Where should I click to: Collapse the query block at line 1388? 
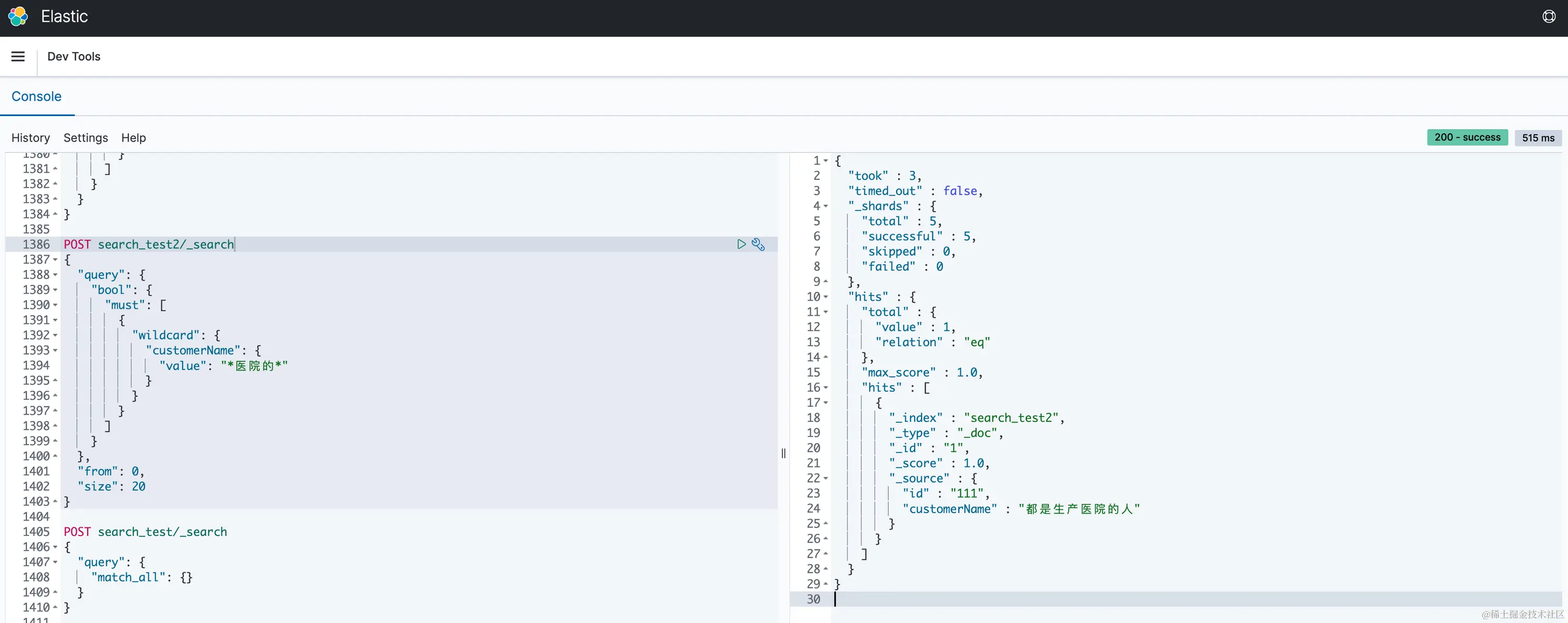point(55,275)
